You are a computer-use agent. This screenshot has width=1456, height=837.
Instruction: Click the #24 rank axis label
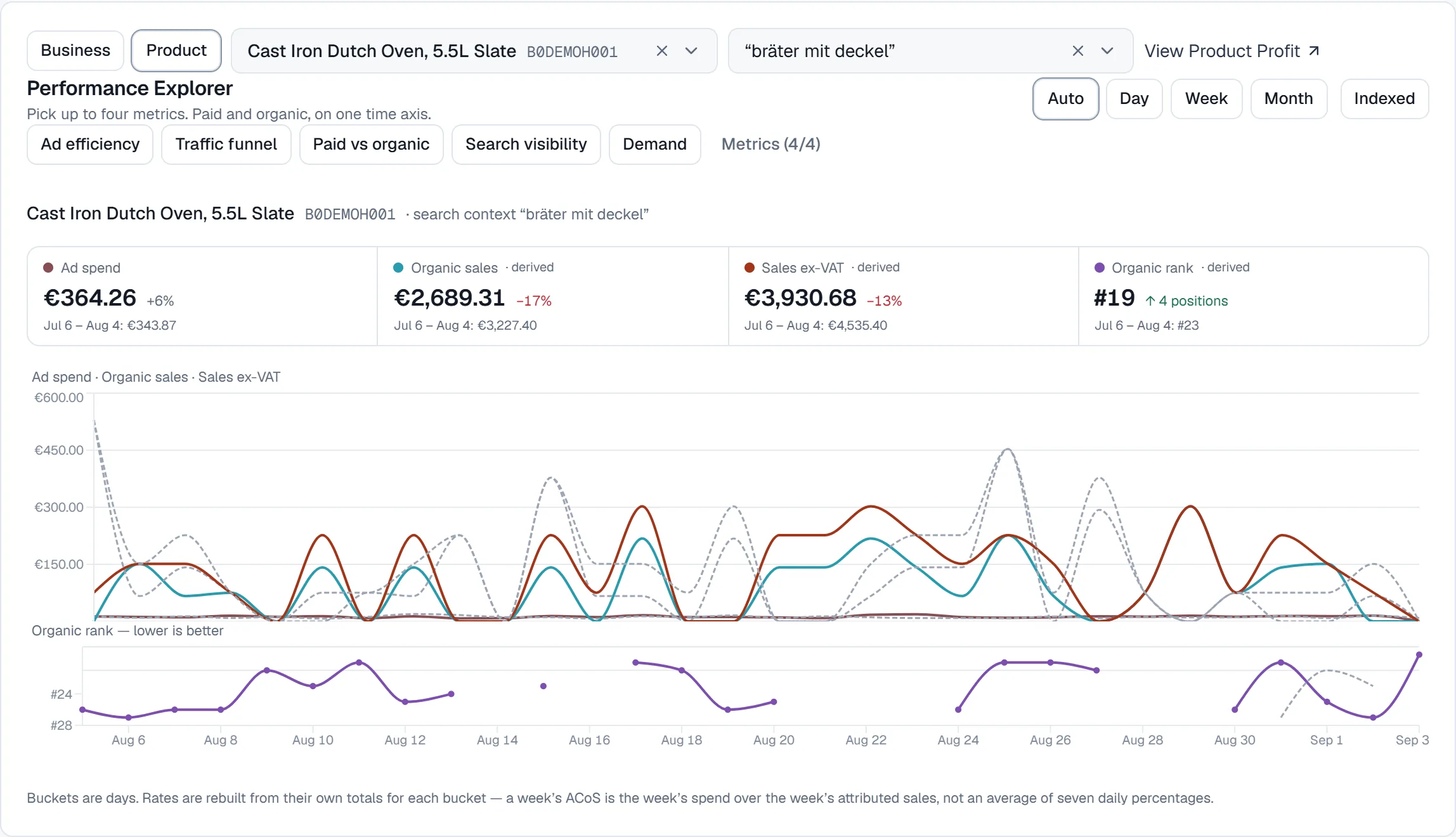62,694
